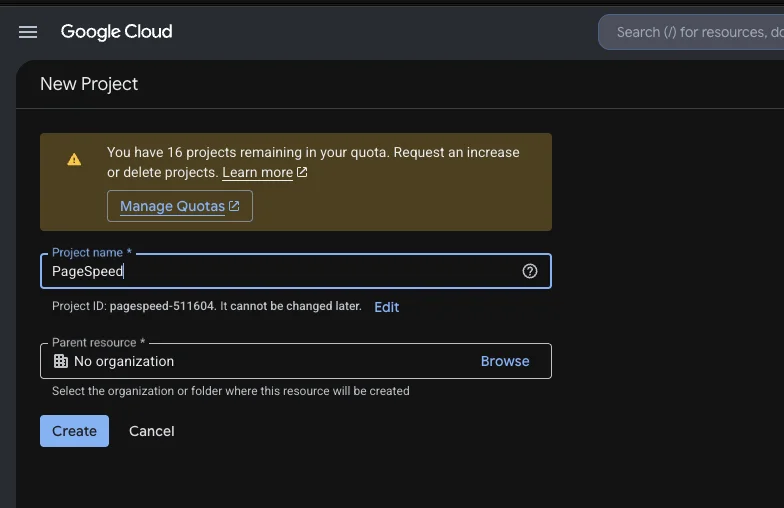
Task: Open the Project name help icon
Action: [530, 271]
